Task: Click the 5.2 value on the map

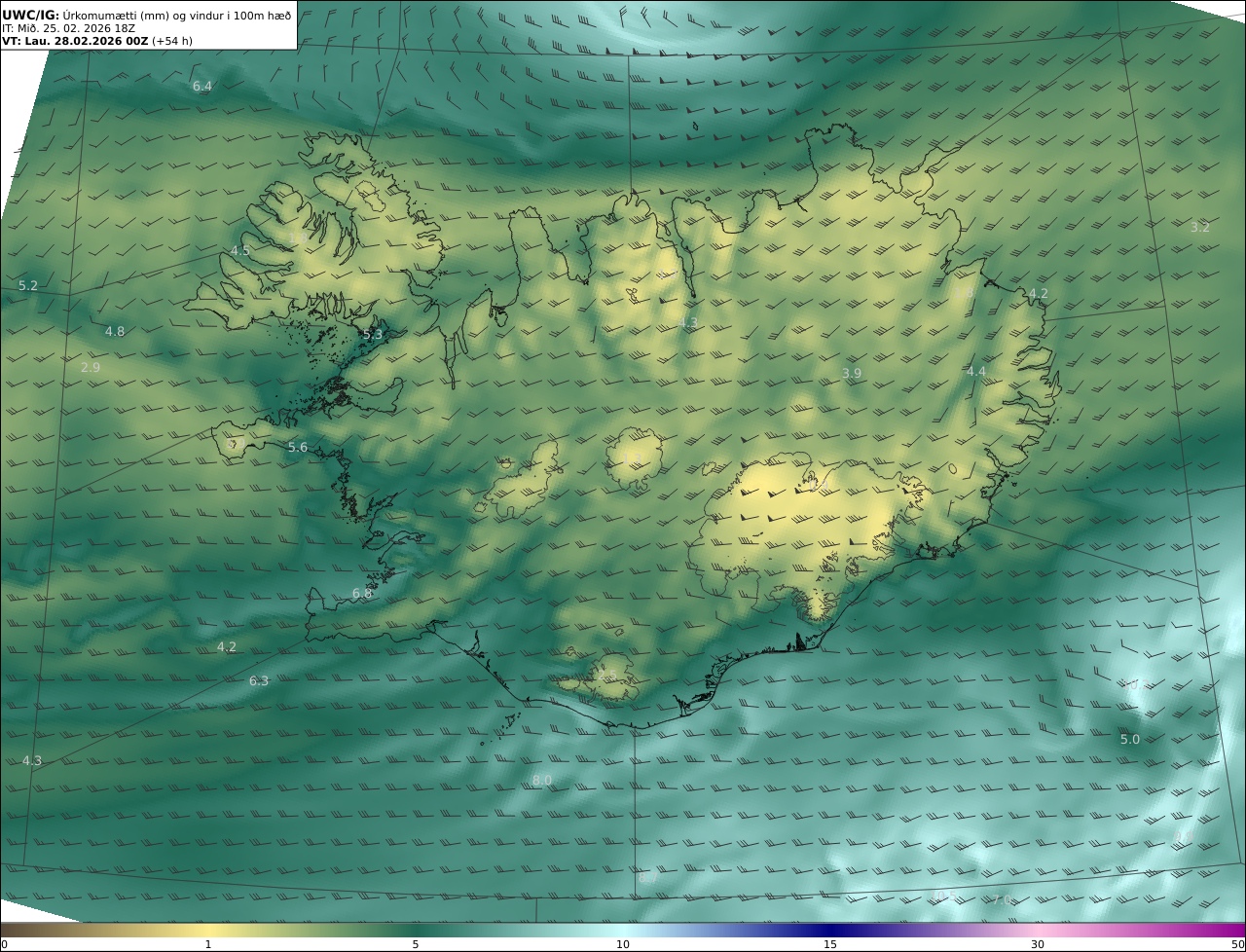Action: 28,286
